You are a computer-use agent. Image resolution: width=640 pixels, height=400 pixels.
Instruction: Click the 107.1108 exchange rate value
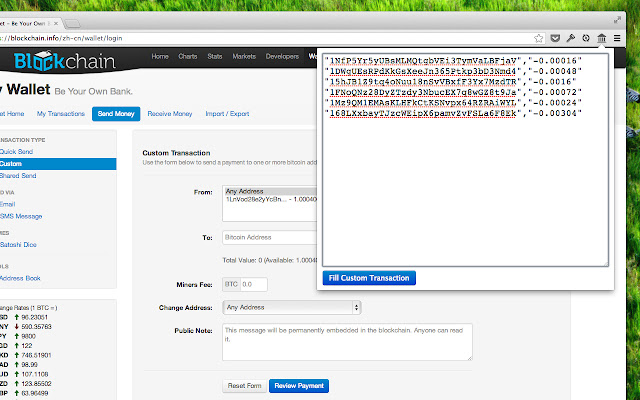click(35, 374)
